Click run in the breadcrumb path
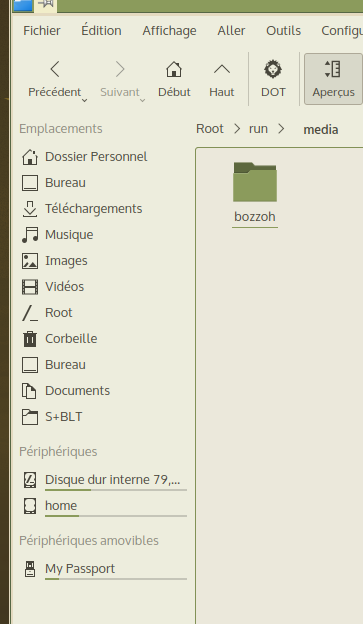363x624 pixels. [x=258, y=129]
